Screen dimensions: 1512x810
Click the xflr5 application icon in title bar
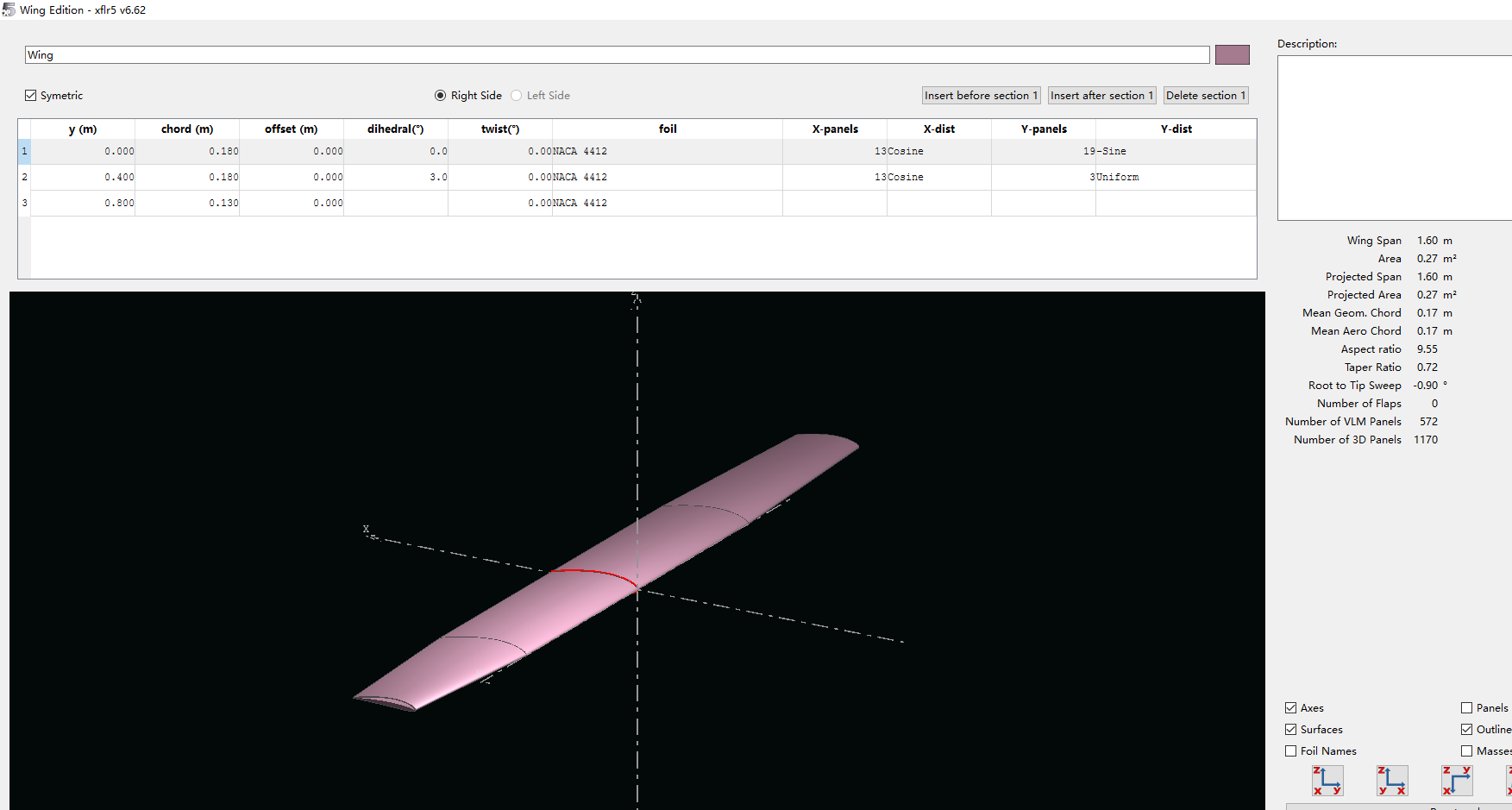(x=9, y=9)
